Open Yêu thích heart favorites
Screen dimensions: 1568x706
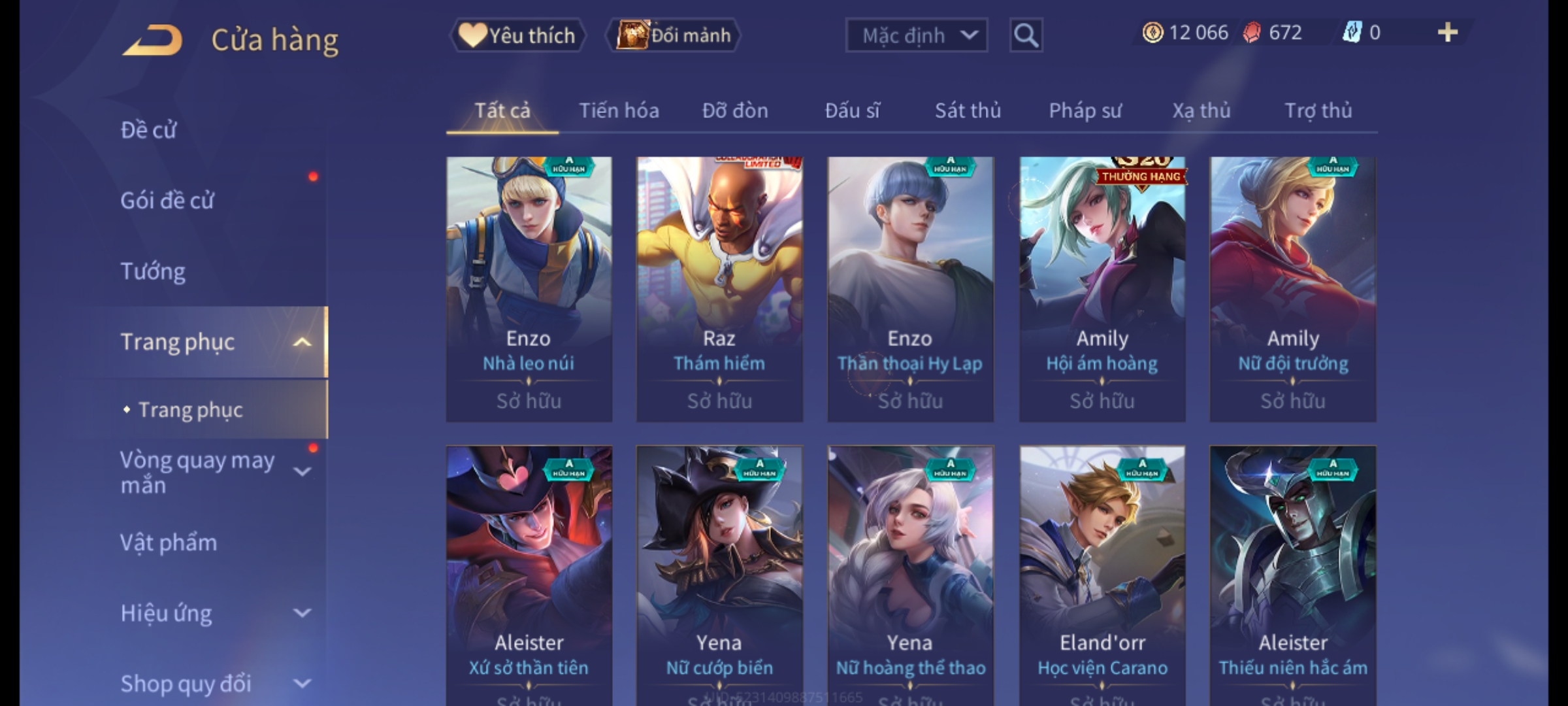[x=517, y=35]
